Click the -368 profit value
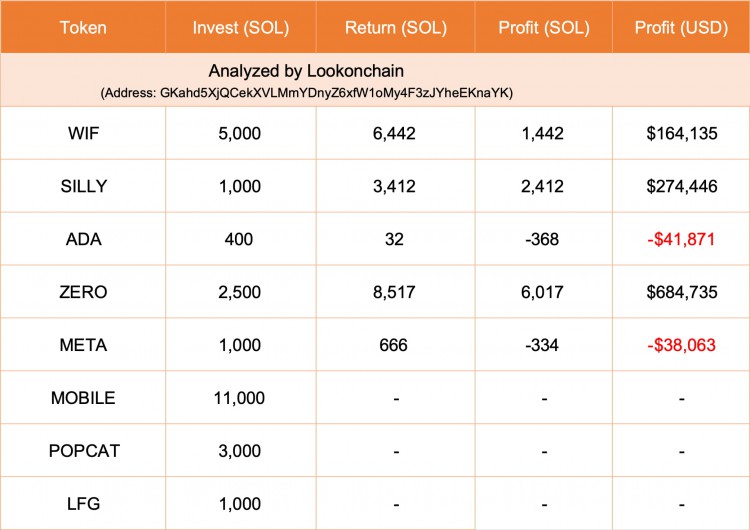Image resolution: width=750 pixels, height=530 pixels. point(542,239)
